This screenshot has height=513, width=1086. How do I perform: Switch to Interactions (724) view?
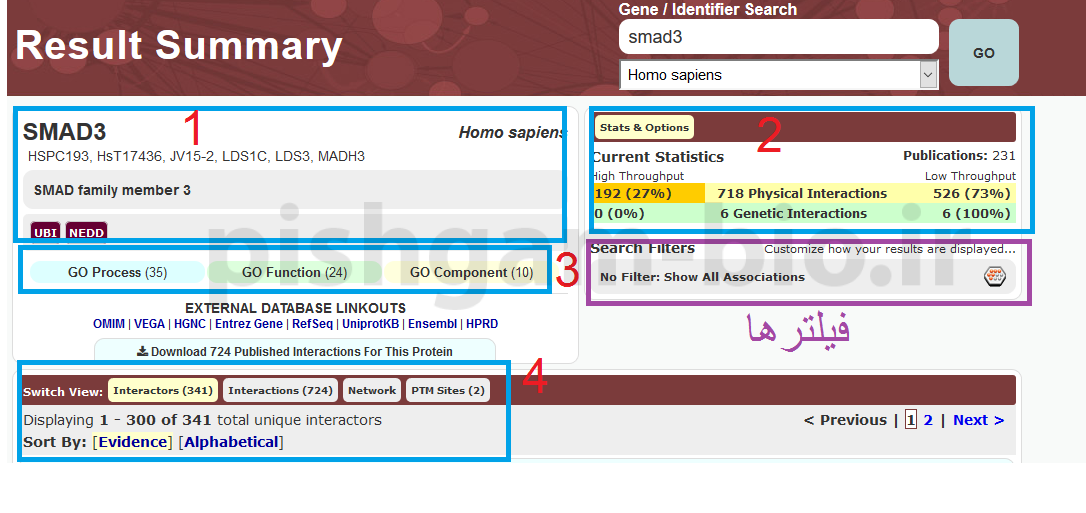[280, 390]
